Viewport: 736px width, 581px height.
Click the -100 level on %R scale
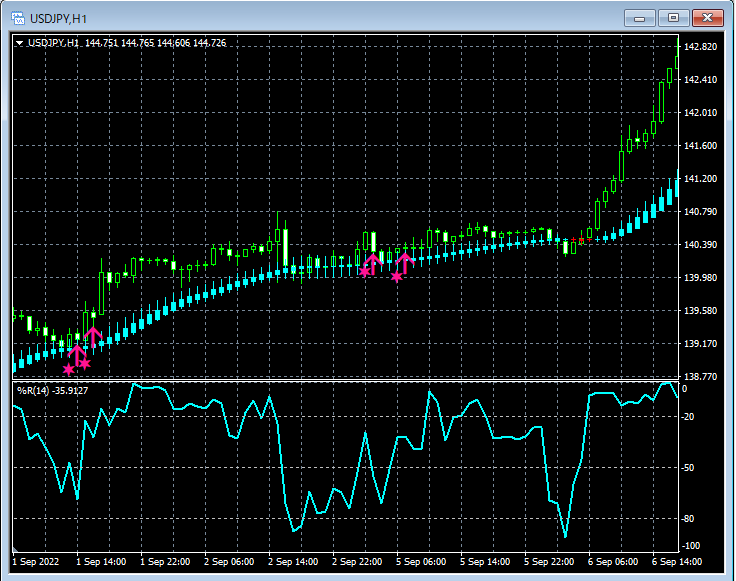tap(690, 546)
